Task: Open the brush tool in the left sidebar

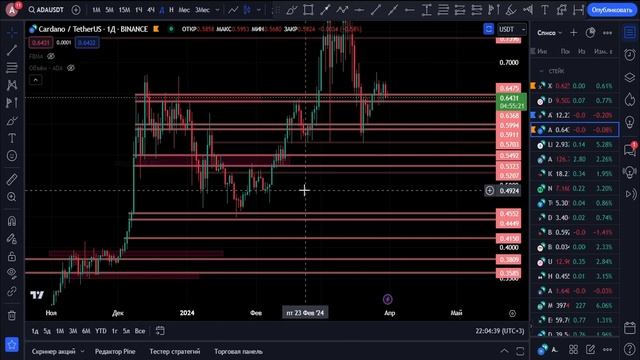Action: coord(12,120)
